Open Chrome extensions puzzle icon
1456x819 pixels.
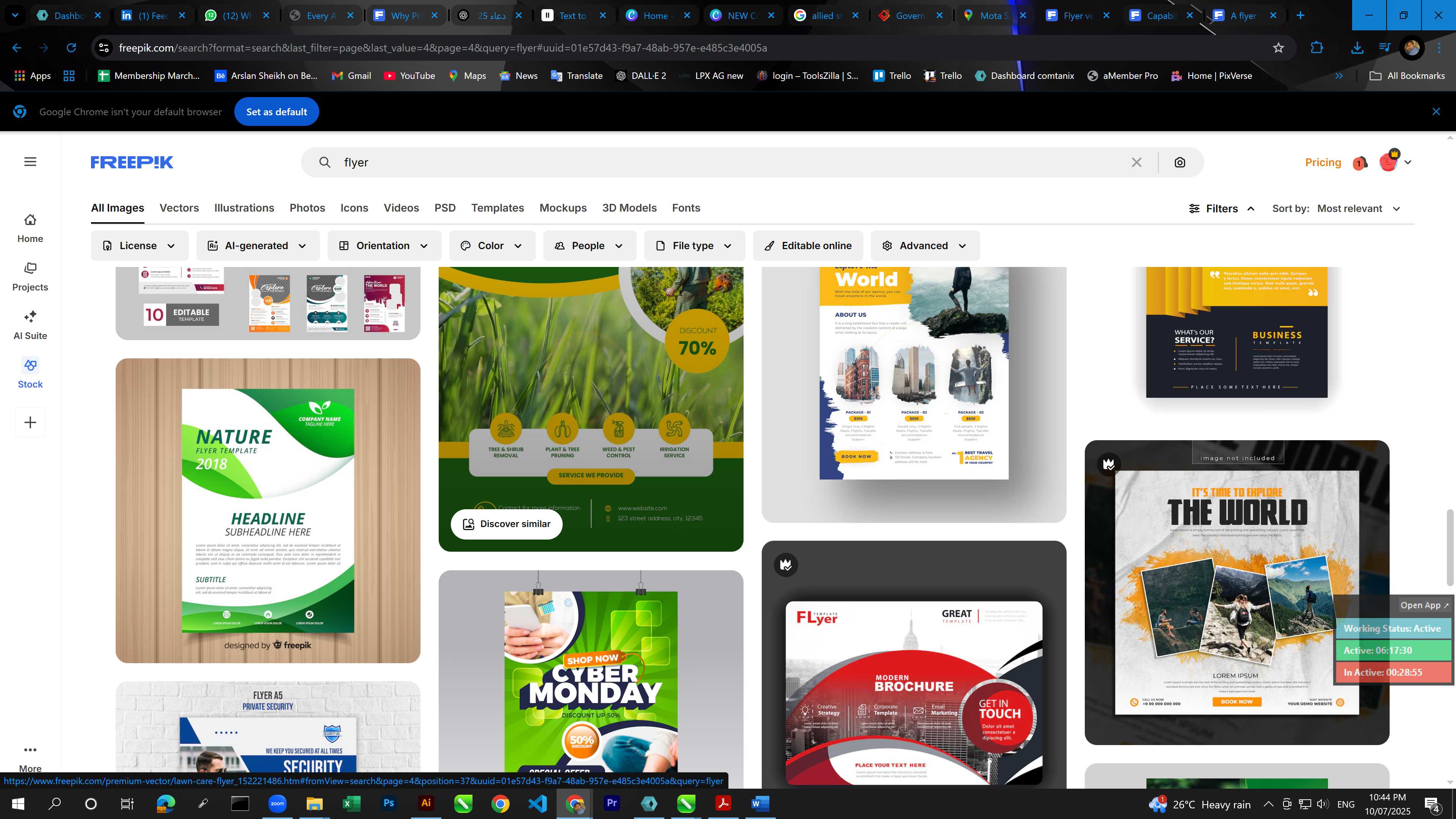coord(1316,48)
